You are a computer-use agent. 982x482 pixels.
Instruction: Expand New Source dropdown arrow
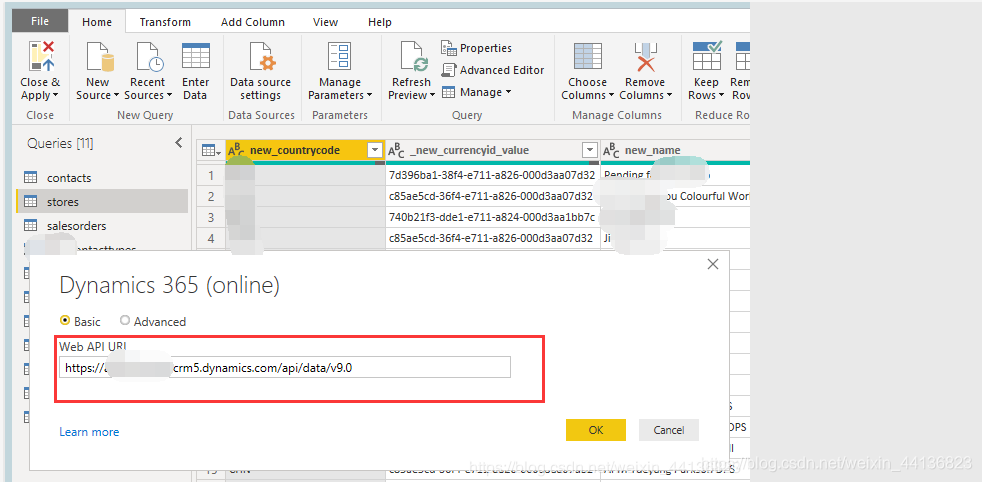pos(116,95)
